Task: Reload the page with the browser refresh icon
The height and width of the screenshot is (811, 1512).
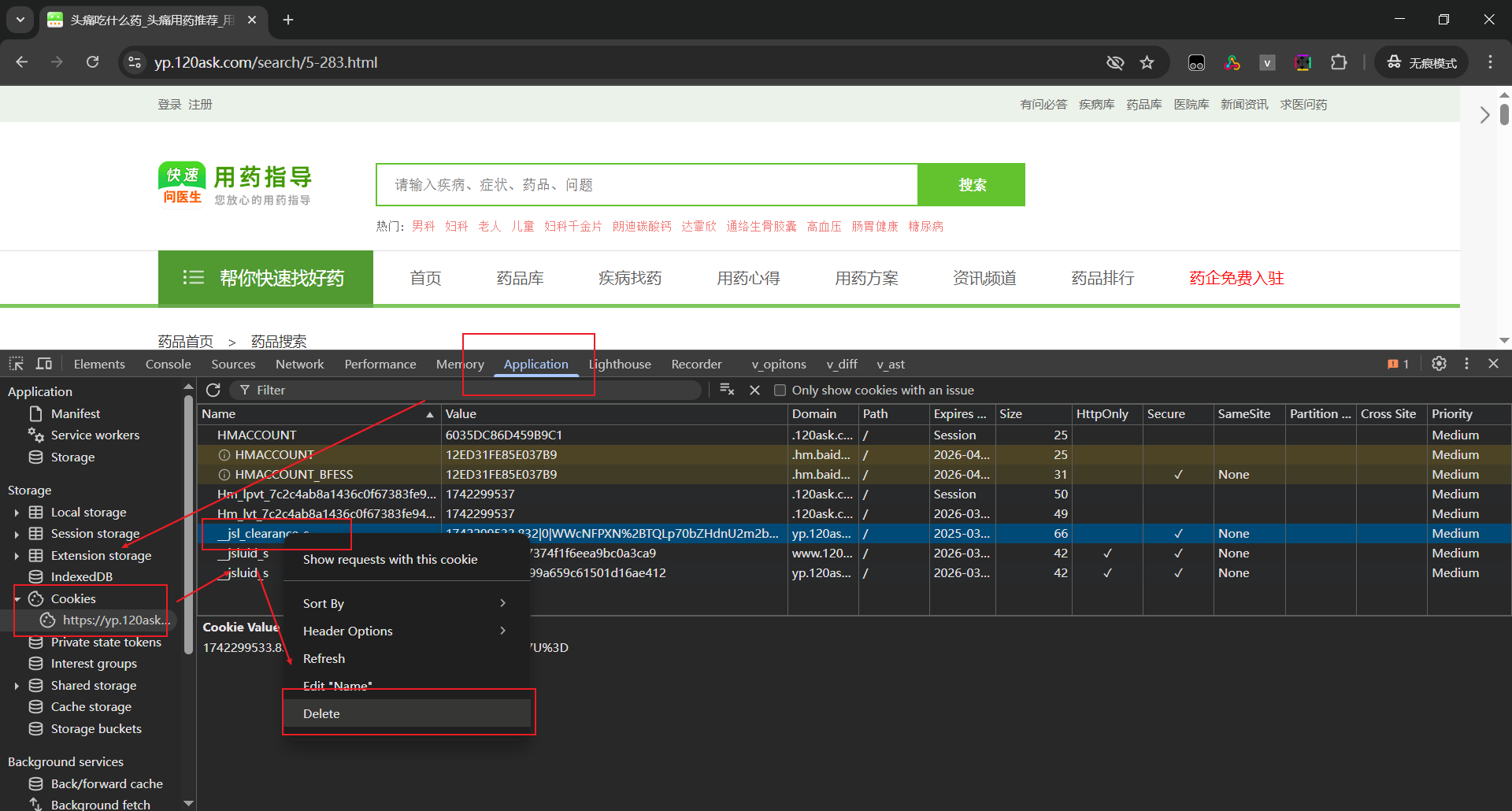Action: [93, 62]
